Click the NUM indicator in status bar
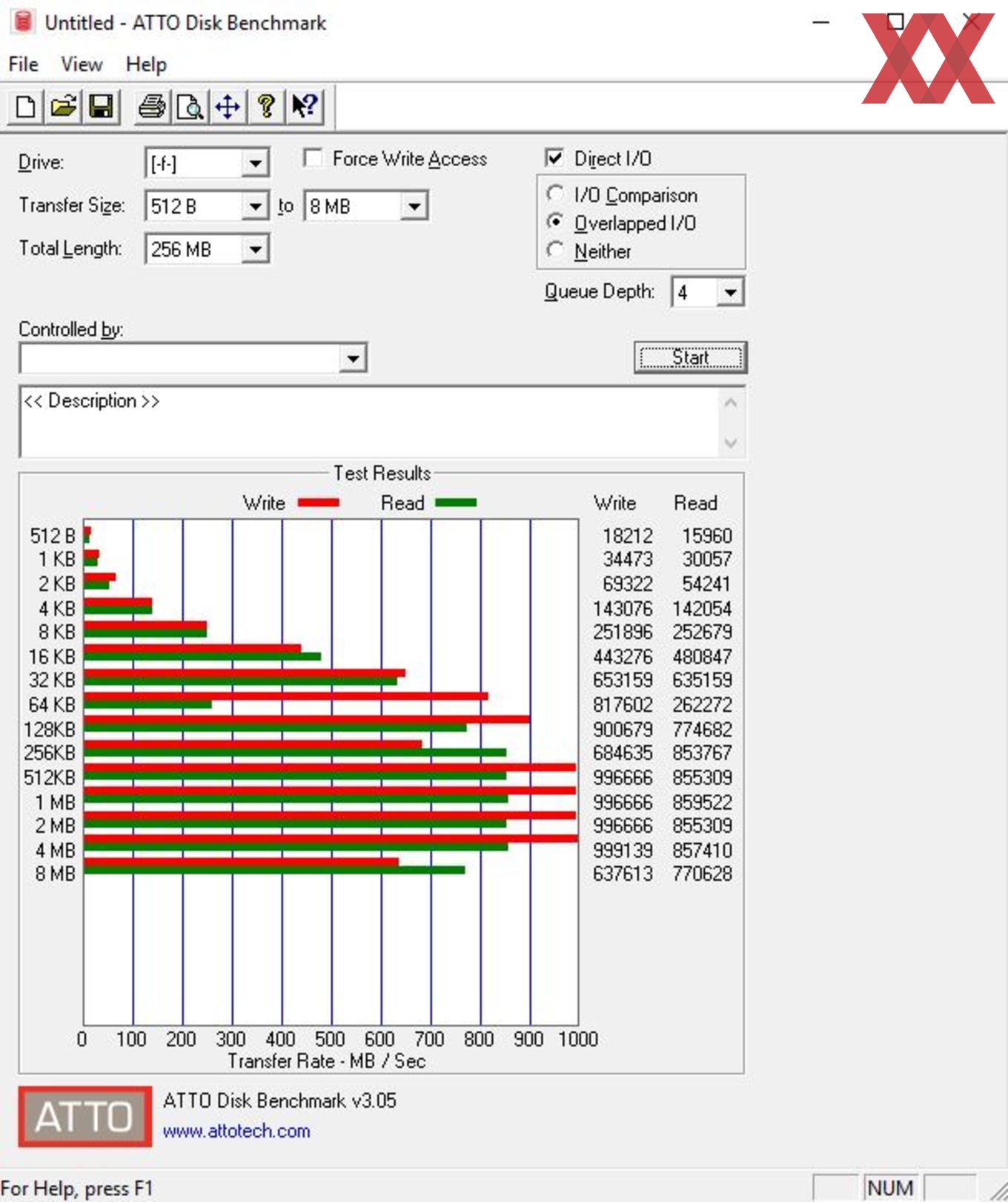Image resolution: width=1008 pixels, height=1202 pixels. pyautogui.click(x=890, y=1188)
